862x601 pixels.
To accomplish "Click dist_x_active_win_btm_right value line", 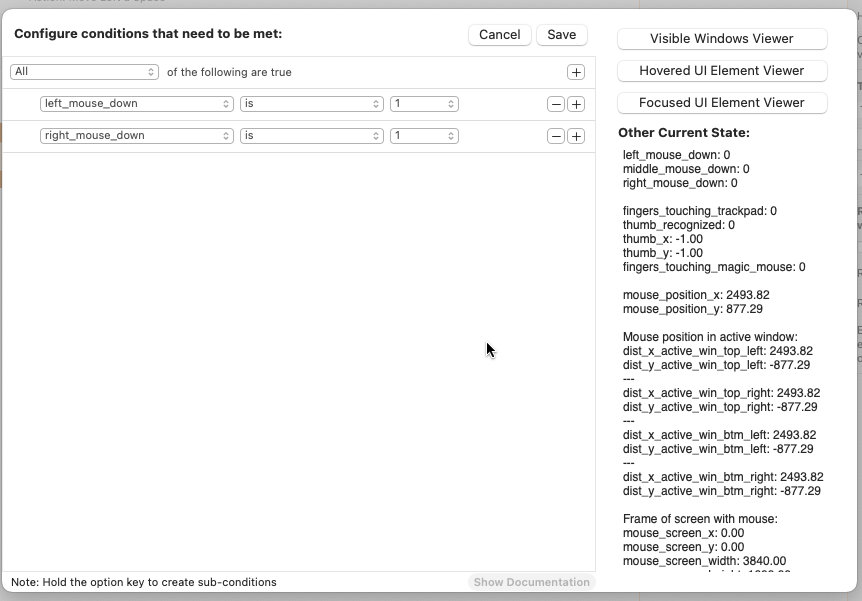I will pyautogui.click(x=723, y=477).
